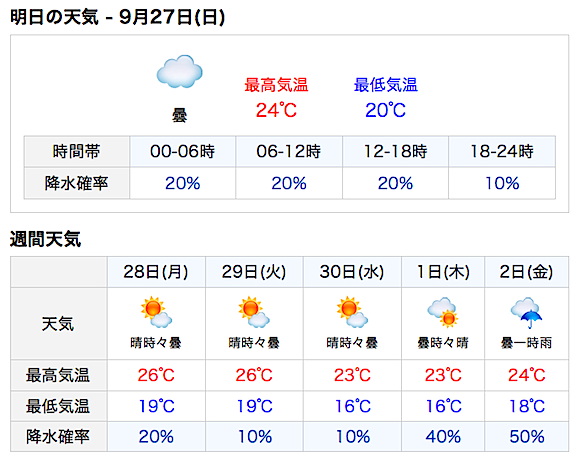Screen dimensions: 576x457
Task: Select the 2日(金) column header
Action: tap(526, 272)
